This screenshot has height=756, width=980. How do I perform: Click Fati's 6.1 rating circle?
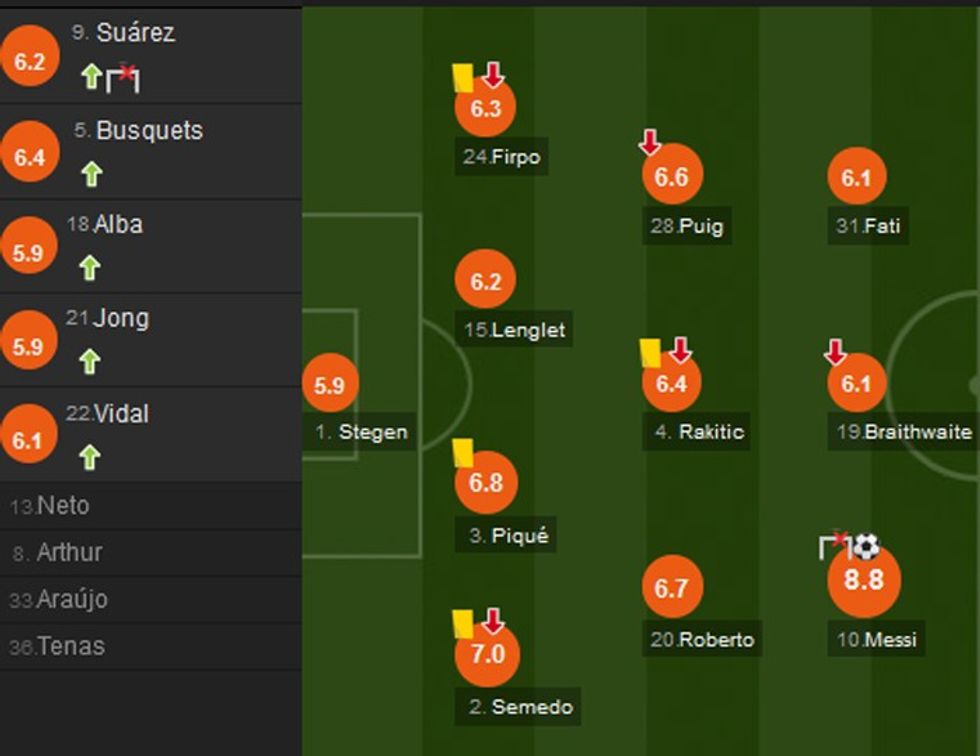(857, 177)
